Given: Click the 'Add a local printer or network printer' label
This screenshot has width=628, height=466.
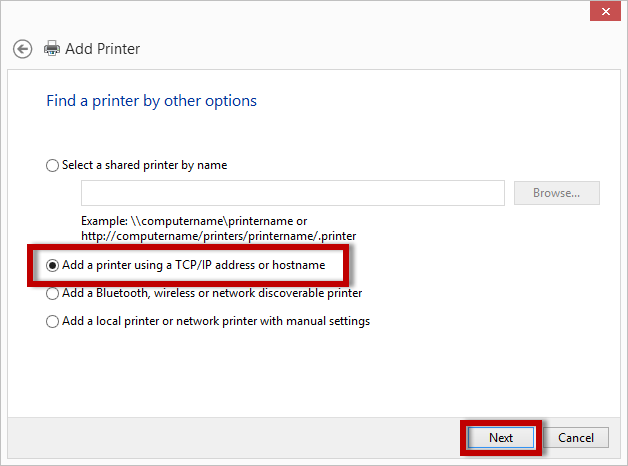Looking at the screenshot, I should [x=216, y=322].
